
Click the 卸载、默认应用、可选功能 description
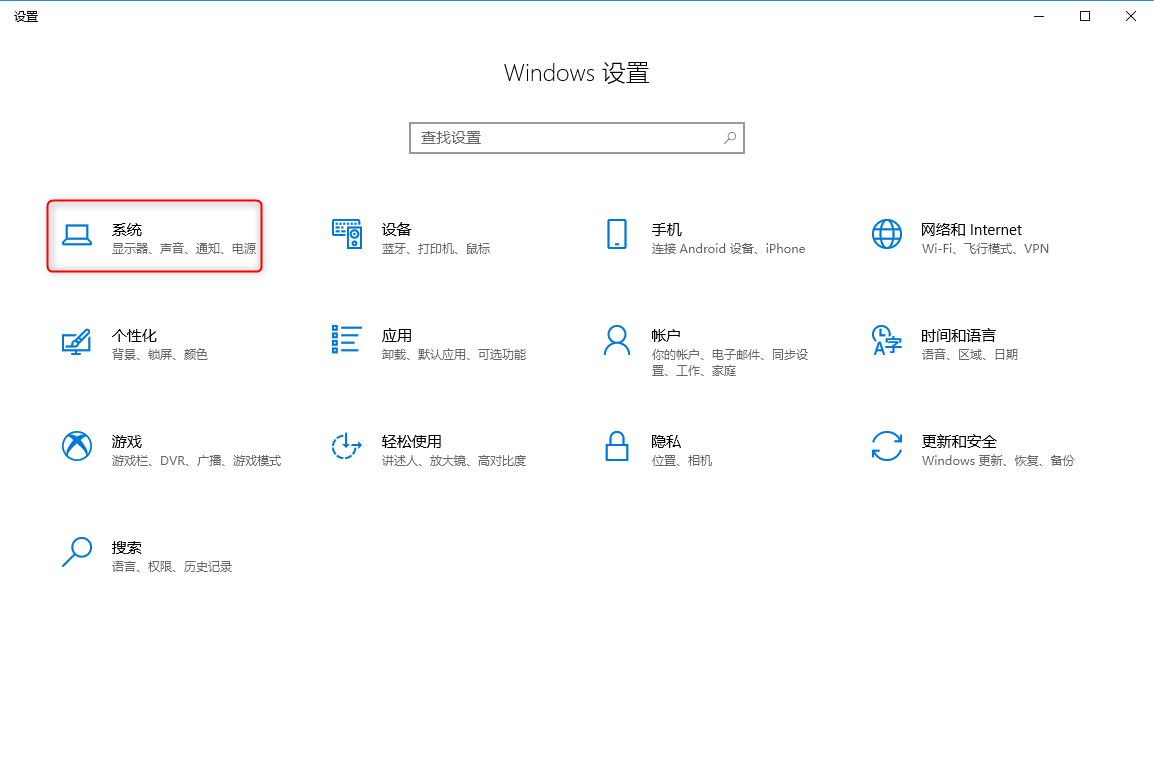click(454, 355)
